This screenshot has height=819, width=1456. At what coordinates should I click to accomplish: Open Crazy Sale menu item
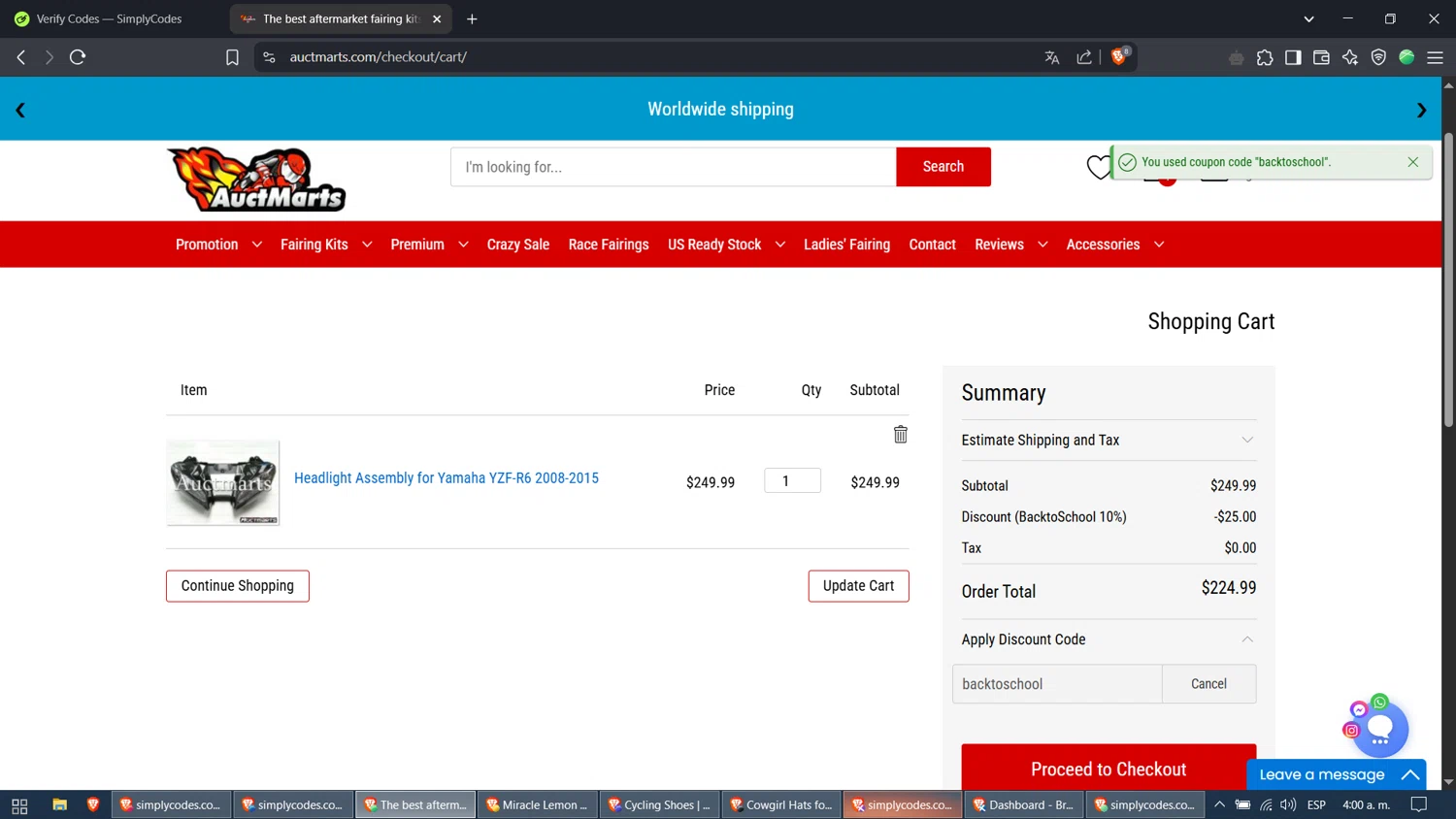point(518,245)
